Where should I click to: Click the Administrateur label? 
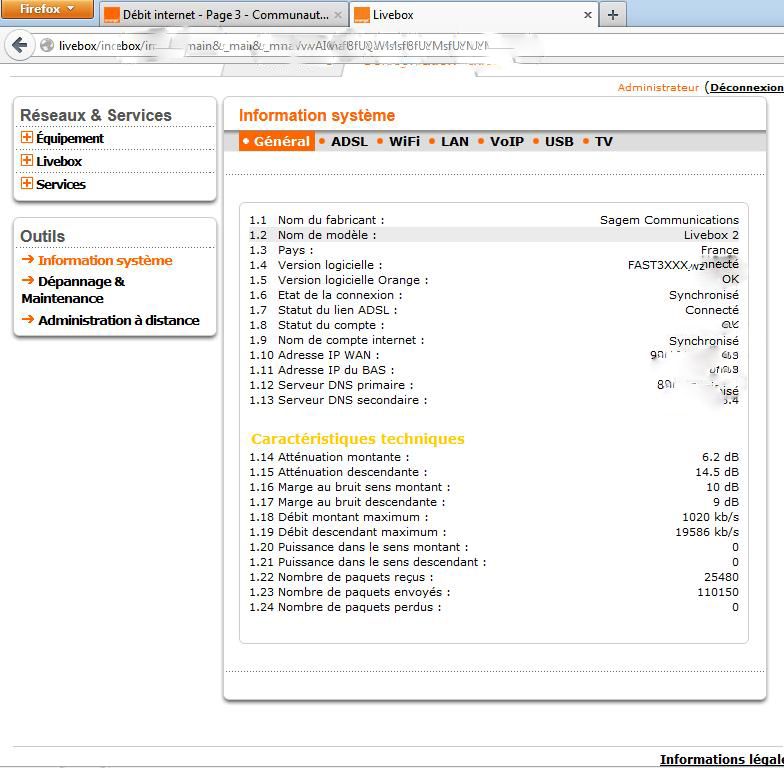[658, 88]
